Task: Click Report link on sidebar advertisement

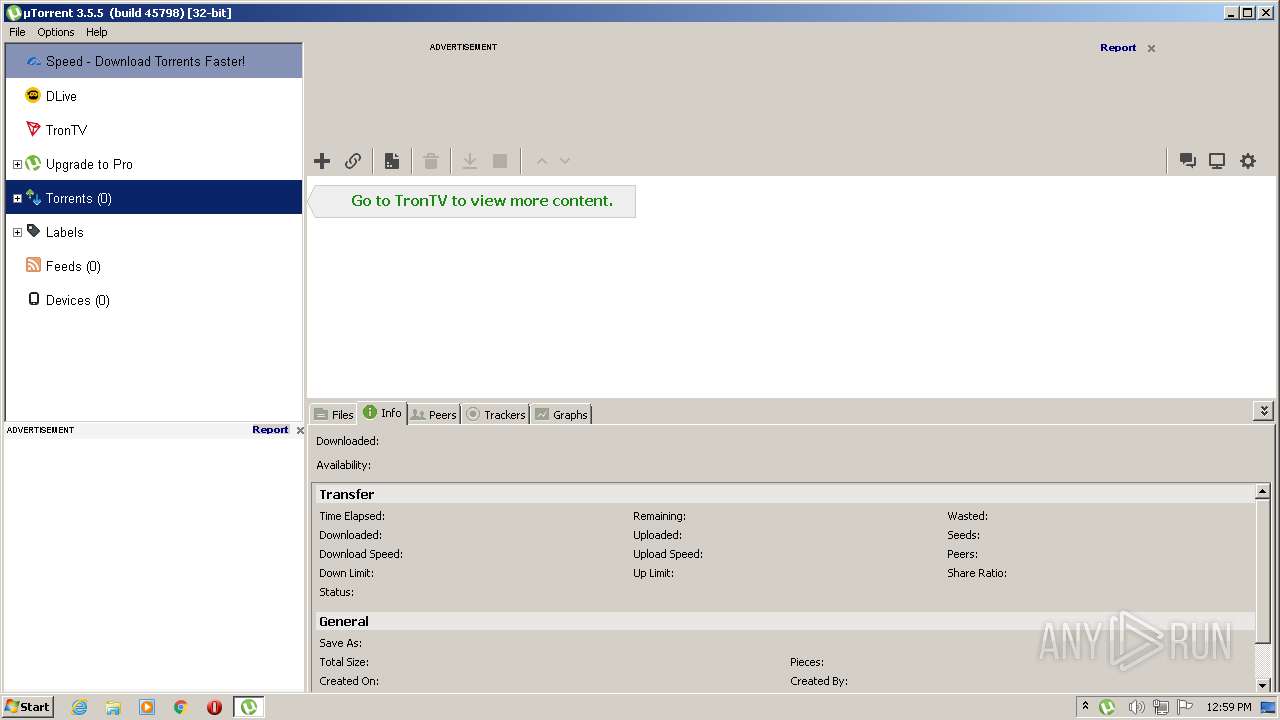Action: point(270,429)
